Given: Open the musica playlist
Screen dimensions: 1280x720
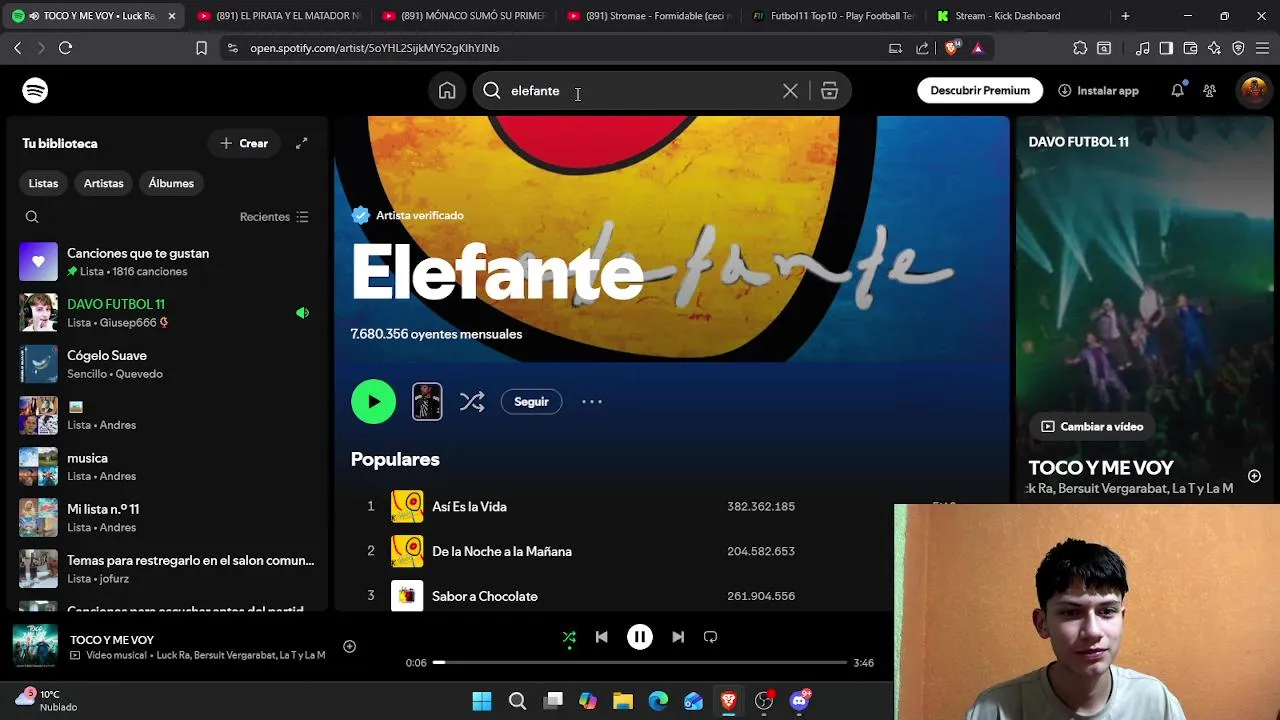Looking at the screenshot, I should coord(166,467).
